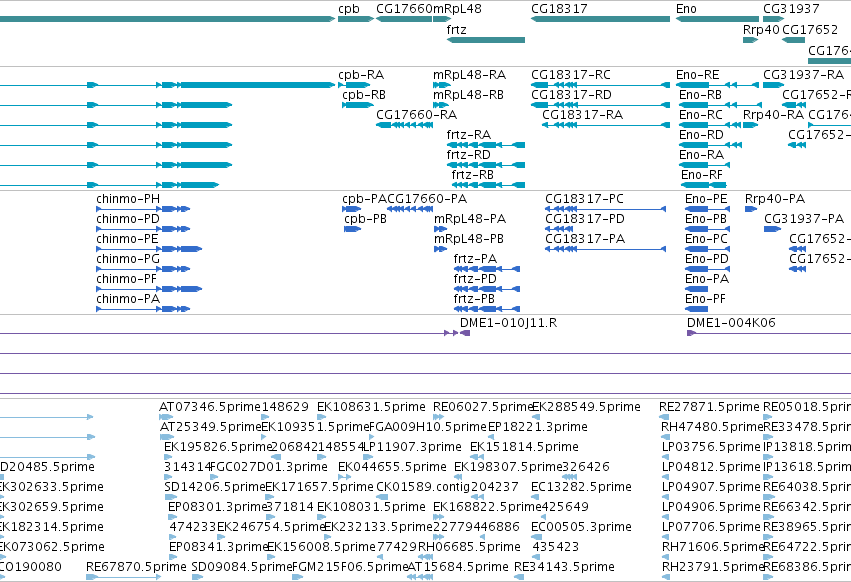Select the CG18317-RD transcript label
This screenshot has height=582, width=851.
[571, 94]
